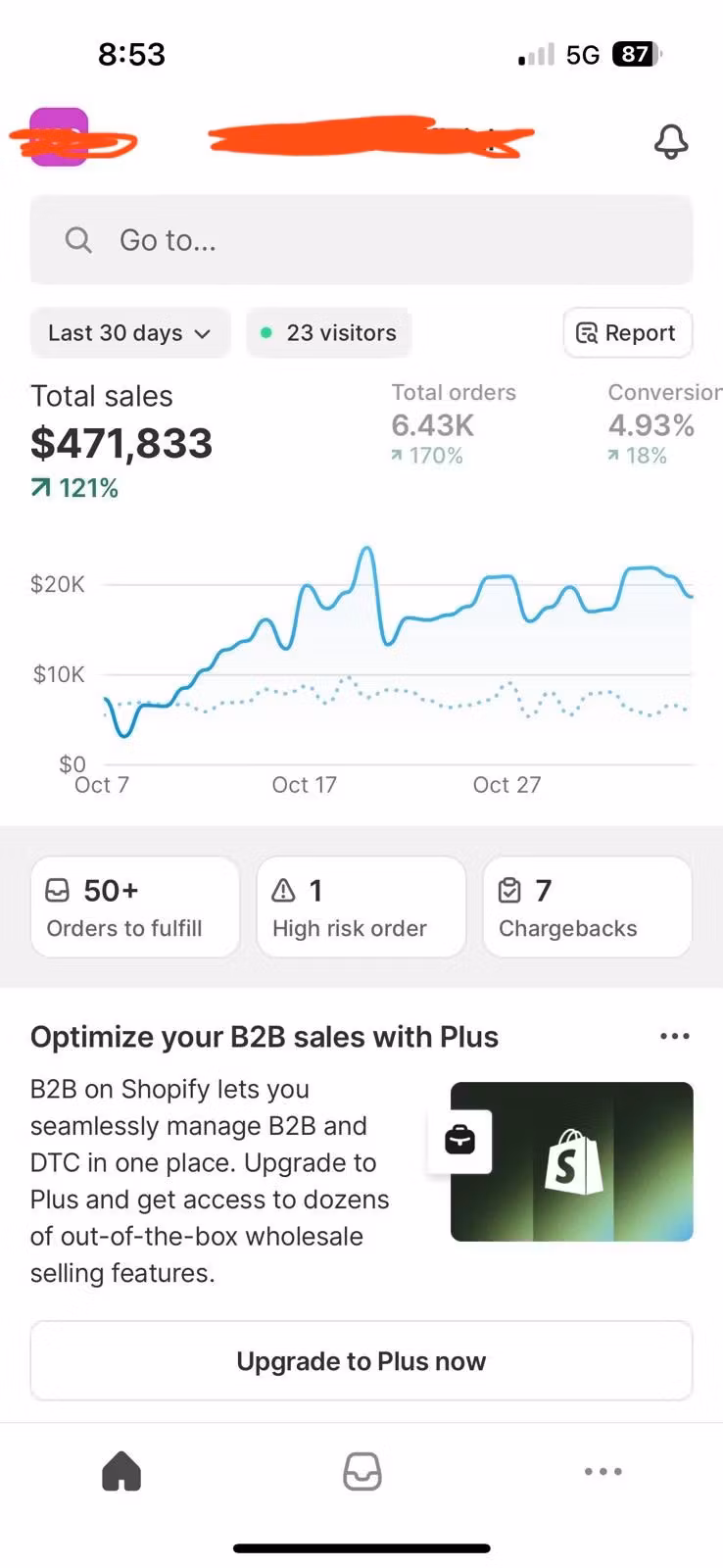
Task: Tap the high risk warning icon
Action: [283, 890]
